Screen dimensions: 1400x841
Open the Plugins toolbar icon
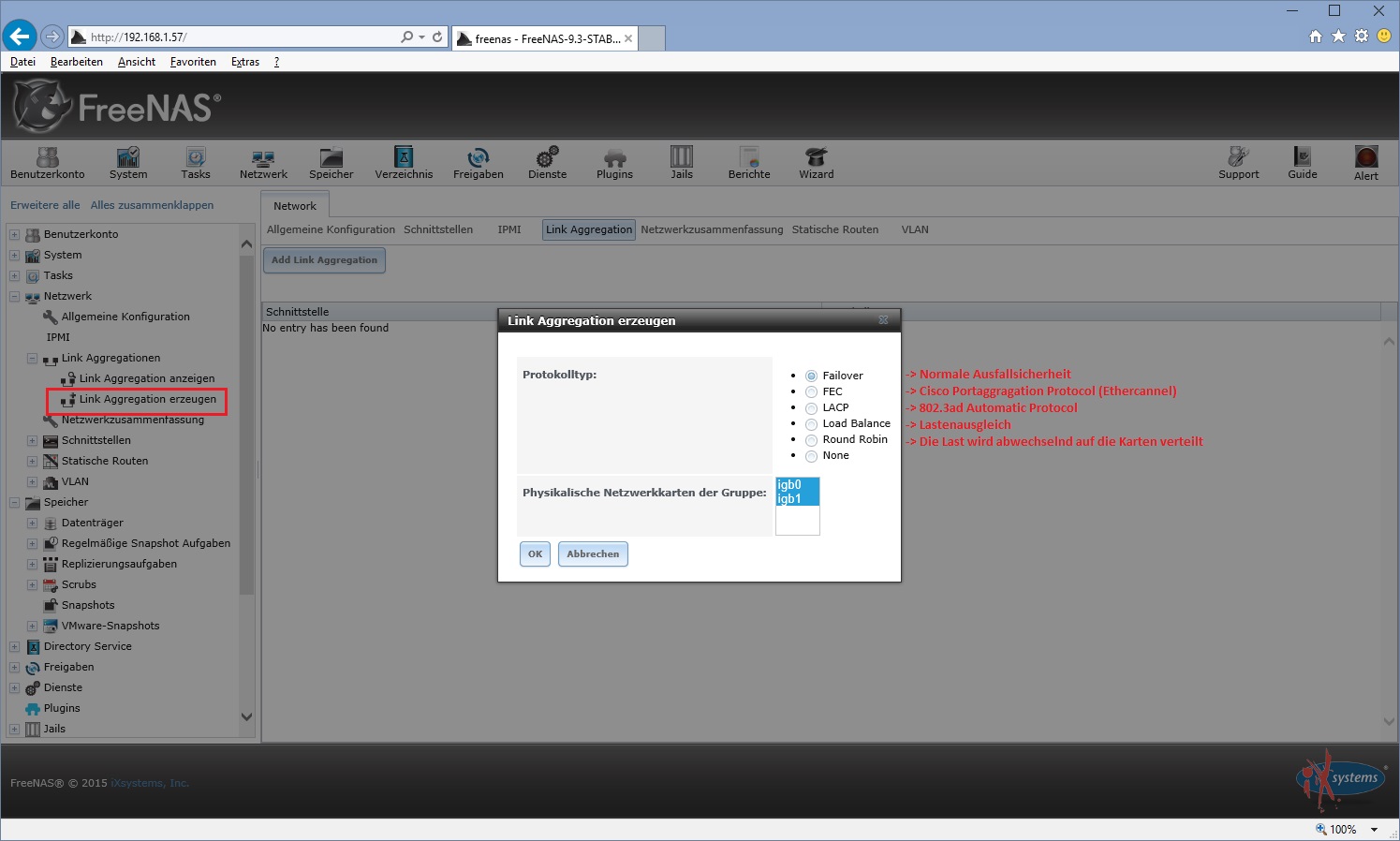[614, 162]
